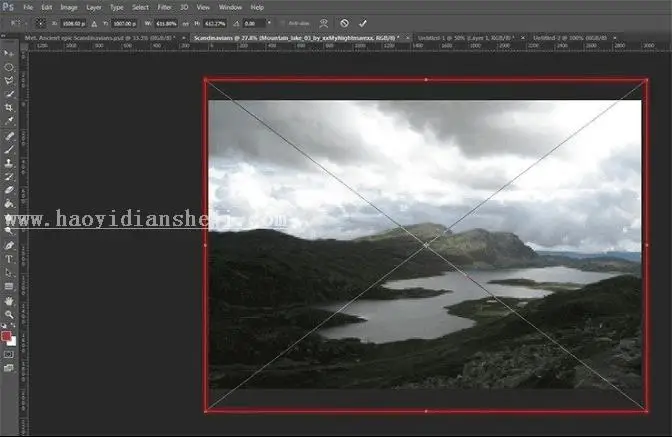Screen dimensions: 672x437
Task: Select the History Brush tool
Action: [x=9, y=177]
